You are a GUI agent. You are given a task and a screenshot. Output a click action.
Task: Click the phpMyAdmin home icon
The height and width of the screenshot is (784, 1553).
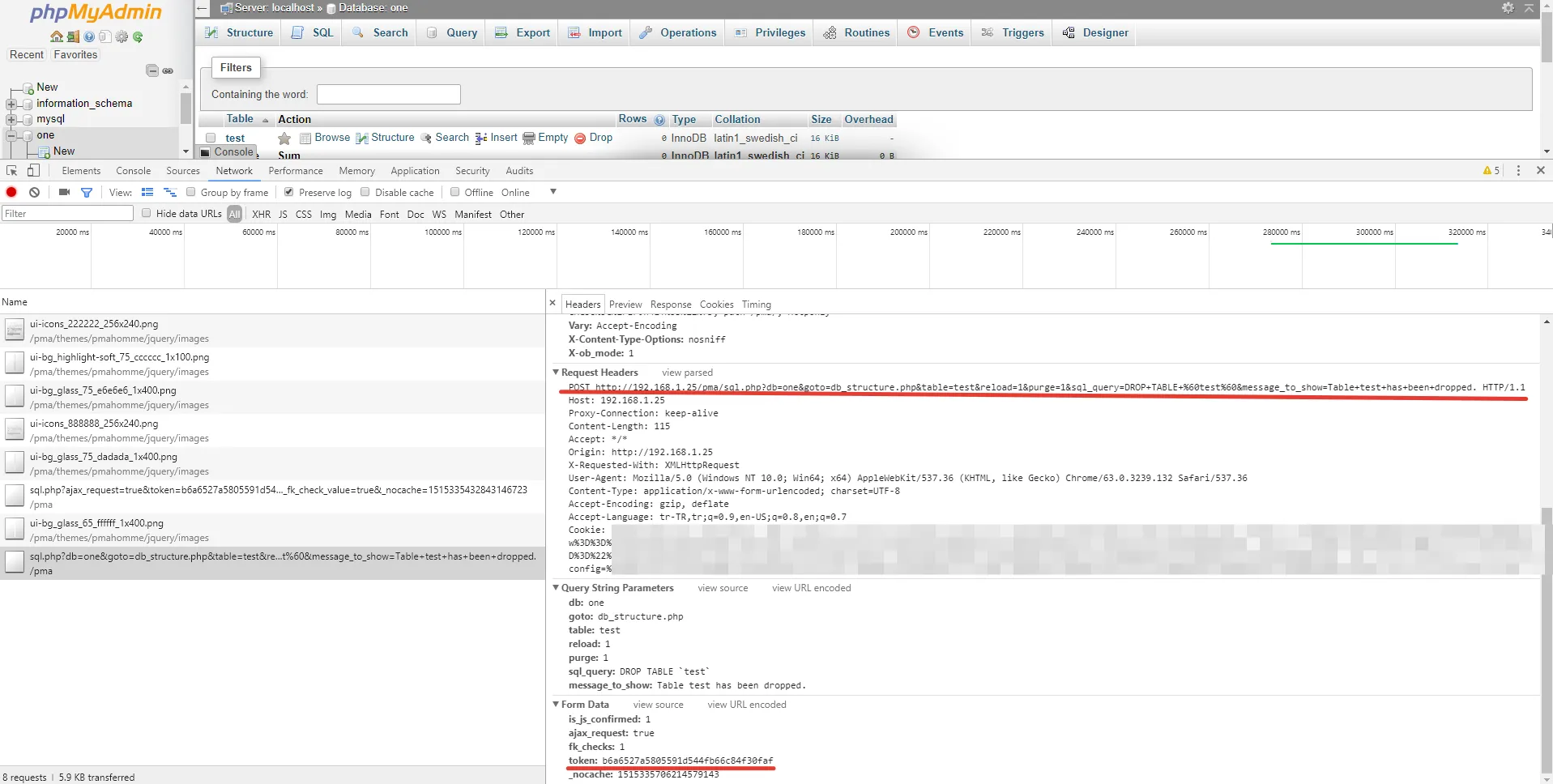56,36
